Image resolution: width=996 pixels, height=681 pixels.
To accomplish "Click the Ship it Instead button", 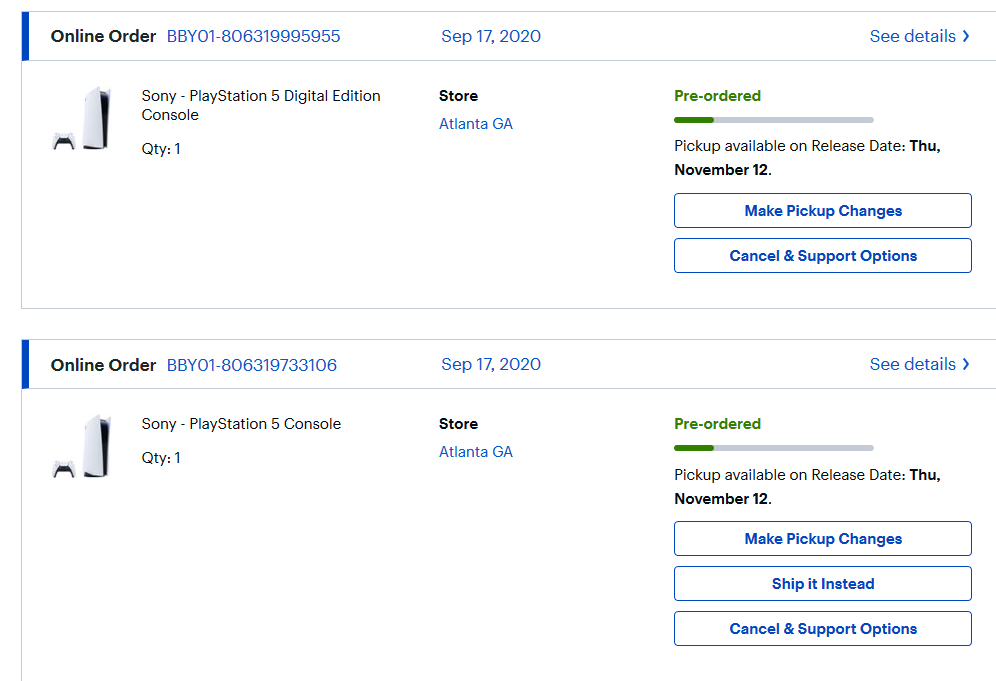I will point(823,583).
